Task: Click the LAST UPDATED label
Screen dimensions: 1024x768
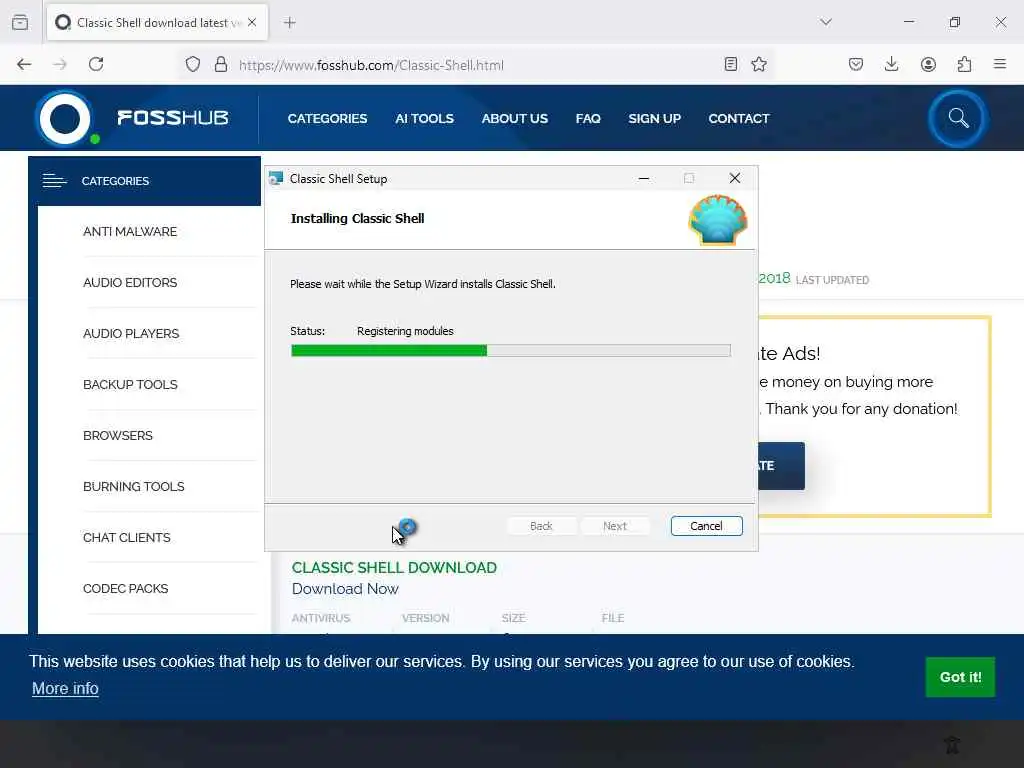Action: tap(832, 280)
